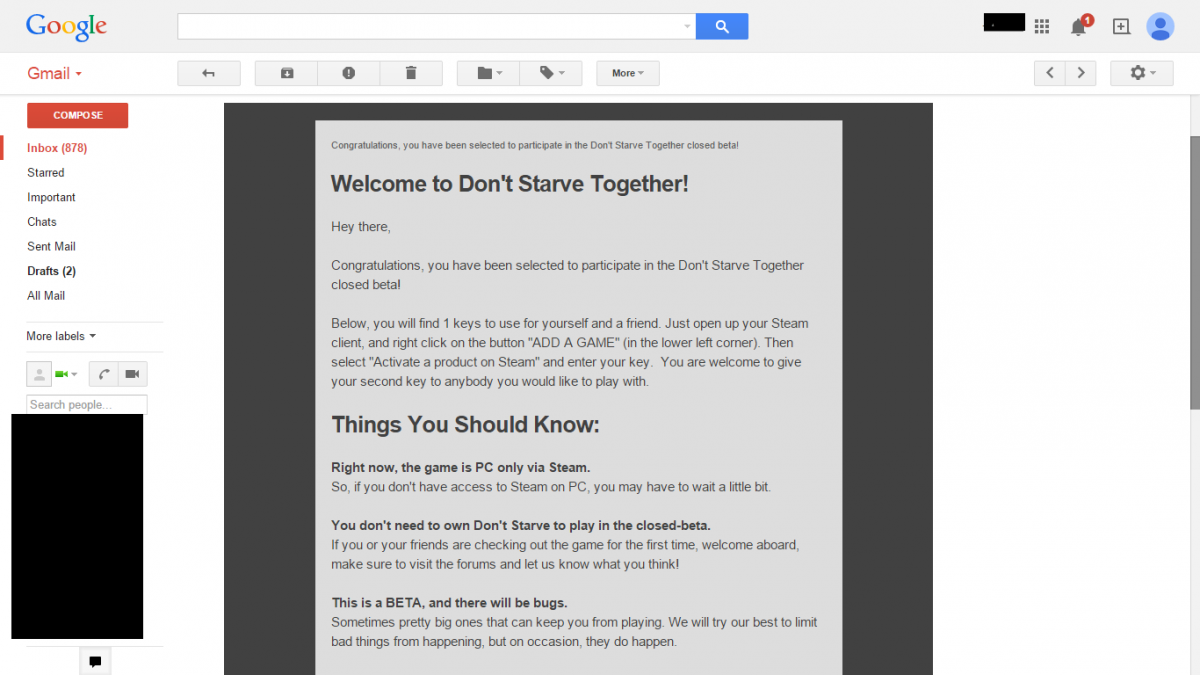Open Google apps grid

(x=1042, y=27)
